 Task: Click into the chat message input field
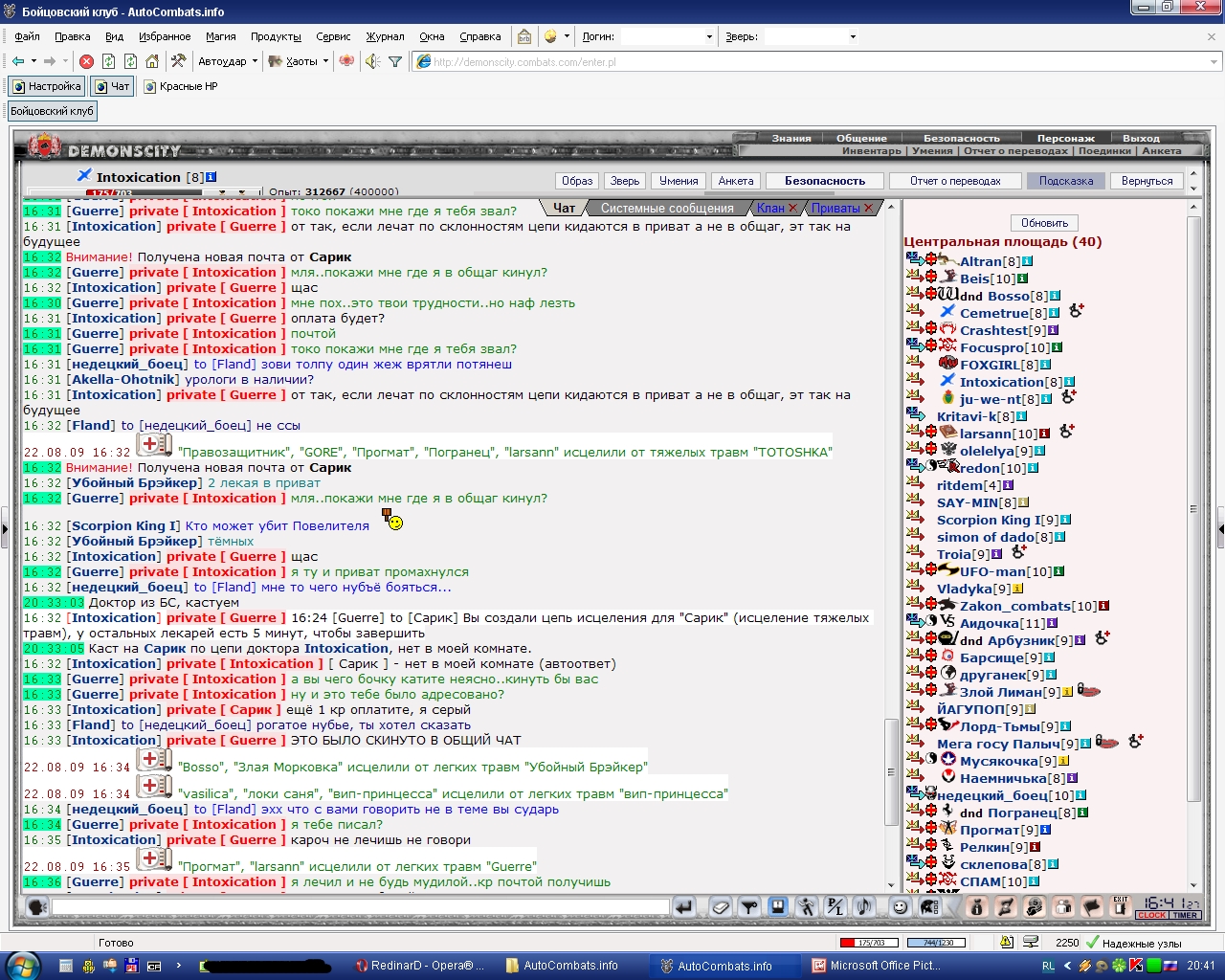pyautogui.click(x=360, y=905)
